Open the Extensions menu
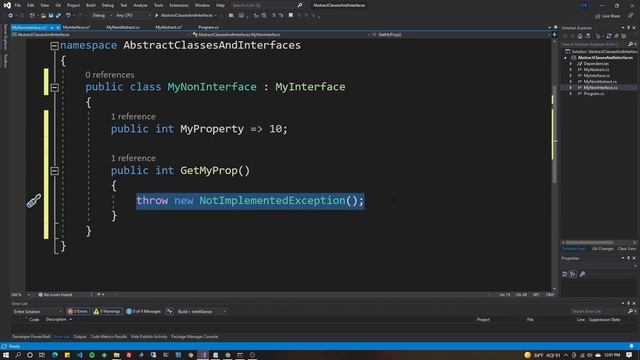 tap(179, 5)
